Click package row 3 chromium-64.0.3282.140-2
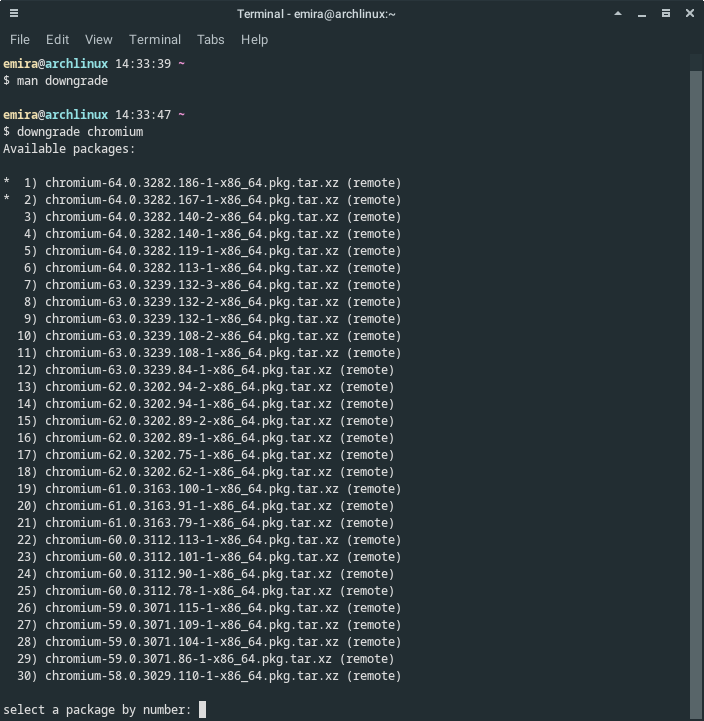The width and height of the screenshot is (704, 721). tap(212, 217)
